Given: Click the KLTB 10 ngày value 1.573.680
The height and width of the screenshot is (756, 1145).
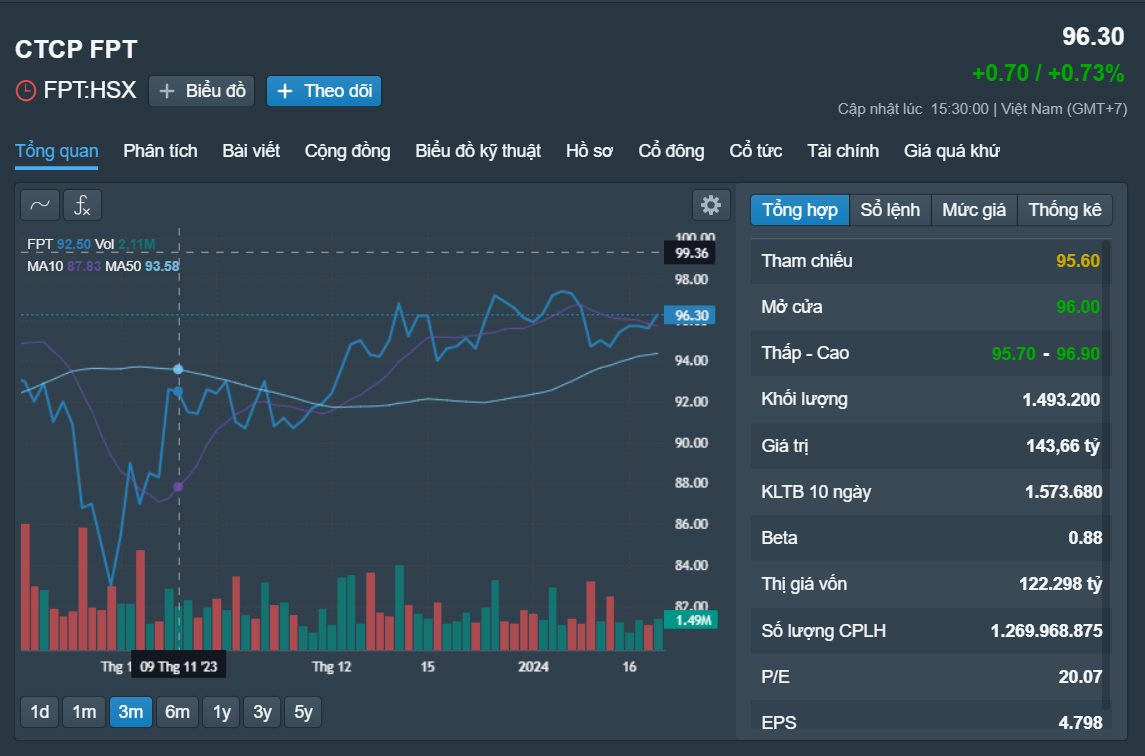Looking at the screenshot, I should click(1063, 492).
